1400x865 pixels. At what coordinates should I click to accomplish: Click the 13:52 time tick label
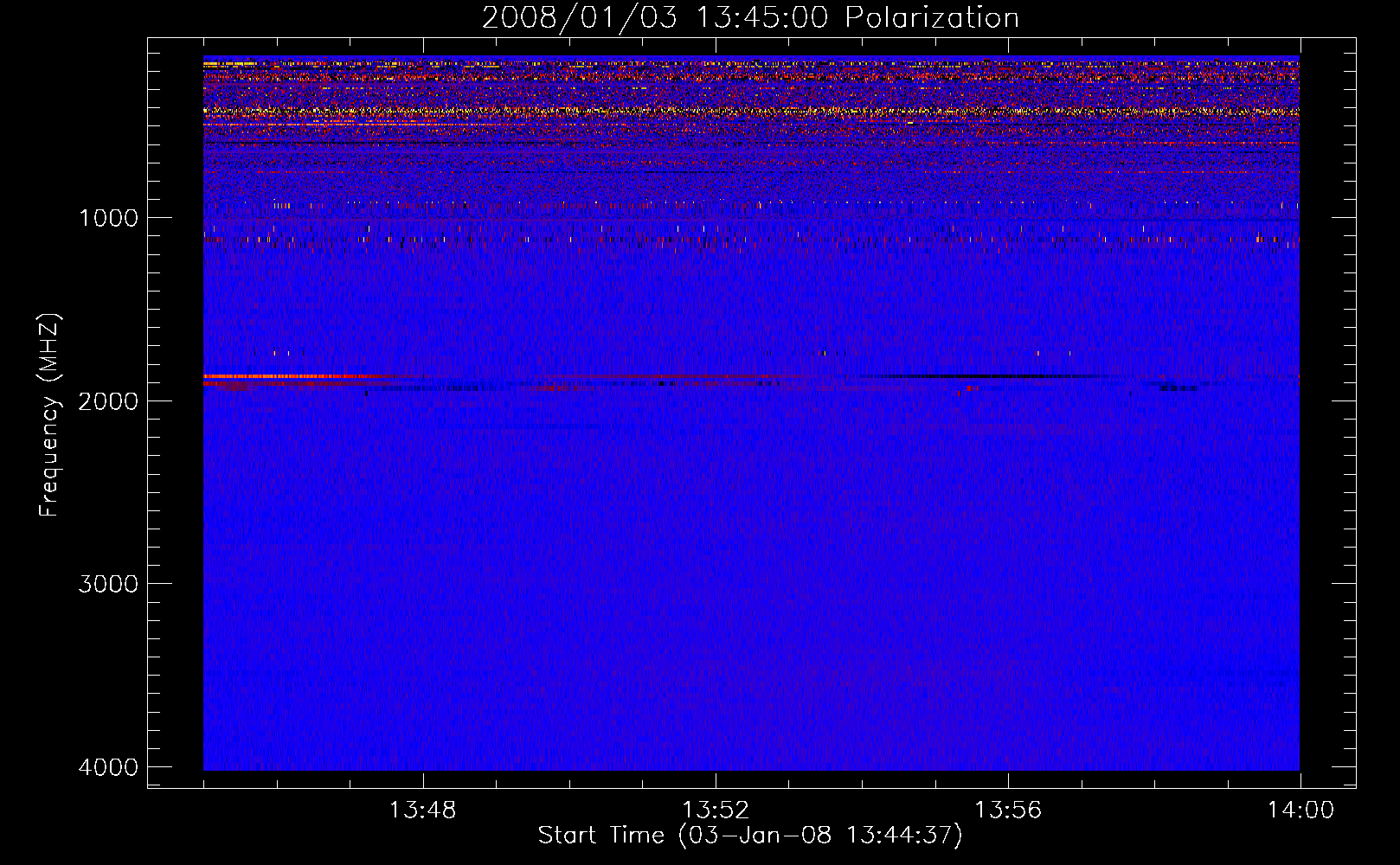pyautogui.click(x=716, y=811)
